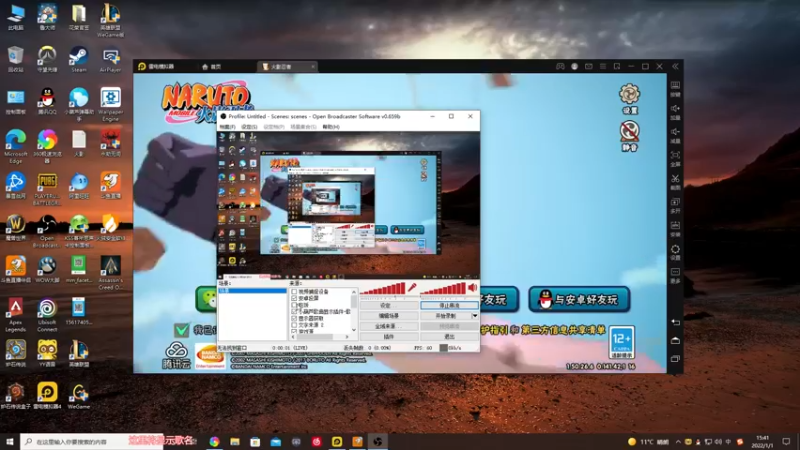Click emulator sidebar volume down icon
Viewport: 800px width, 450px height.
(x=675, y=132)
